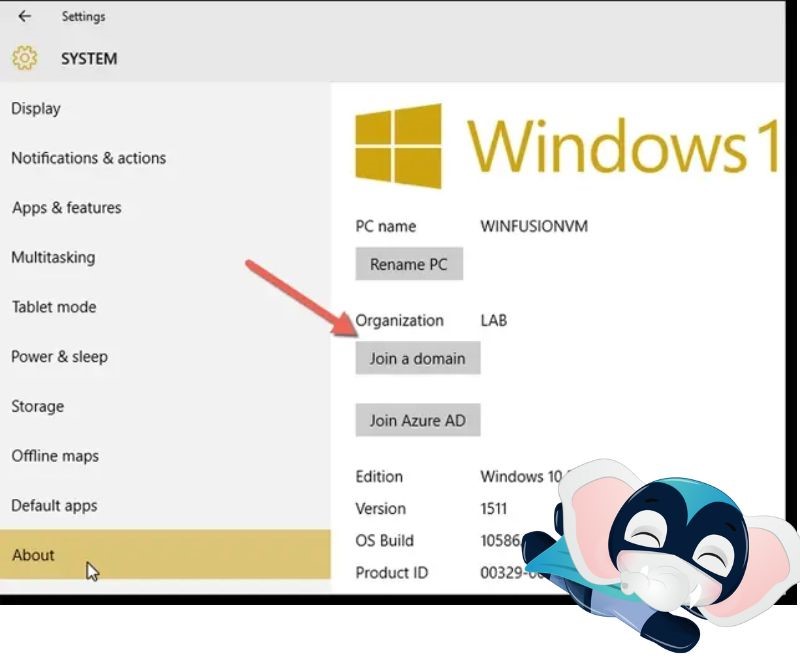Click the Settings title text

coord(84,16)
